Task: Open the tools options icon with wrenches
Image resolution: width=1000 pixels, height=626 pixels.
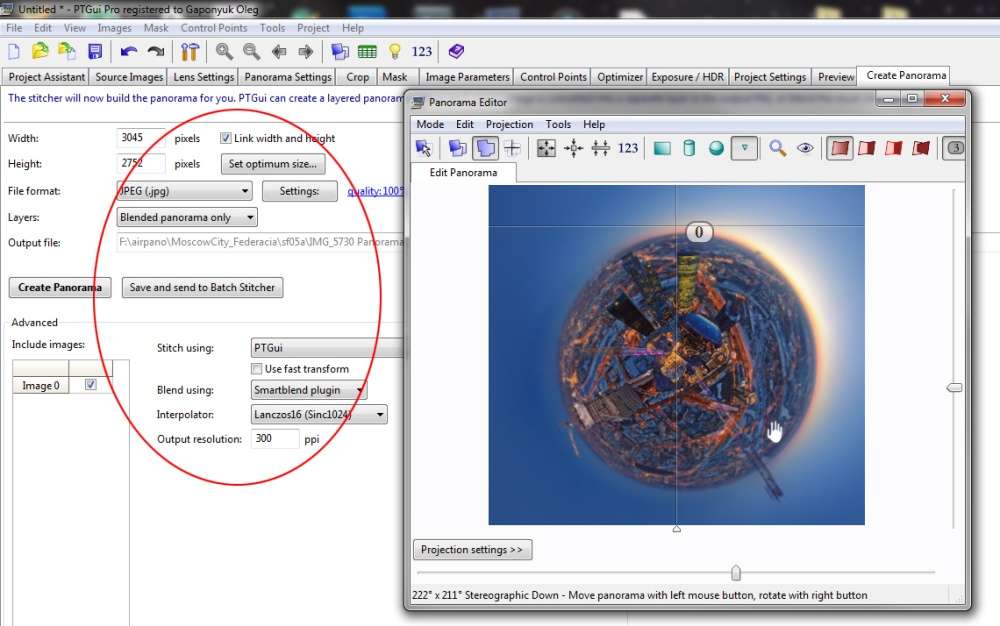Action: click(x=190, y=51)
